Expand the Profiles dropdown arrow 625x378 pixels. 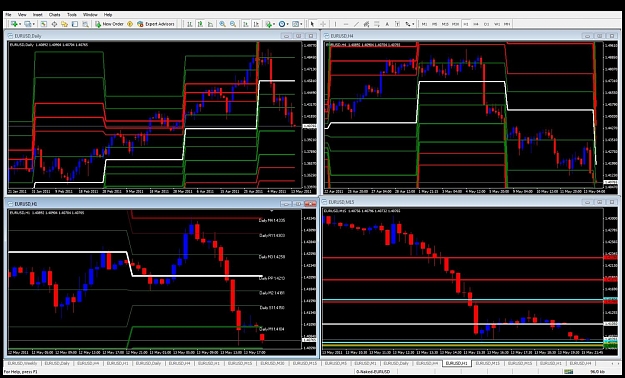tap(33, 24)
